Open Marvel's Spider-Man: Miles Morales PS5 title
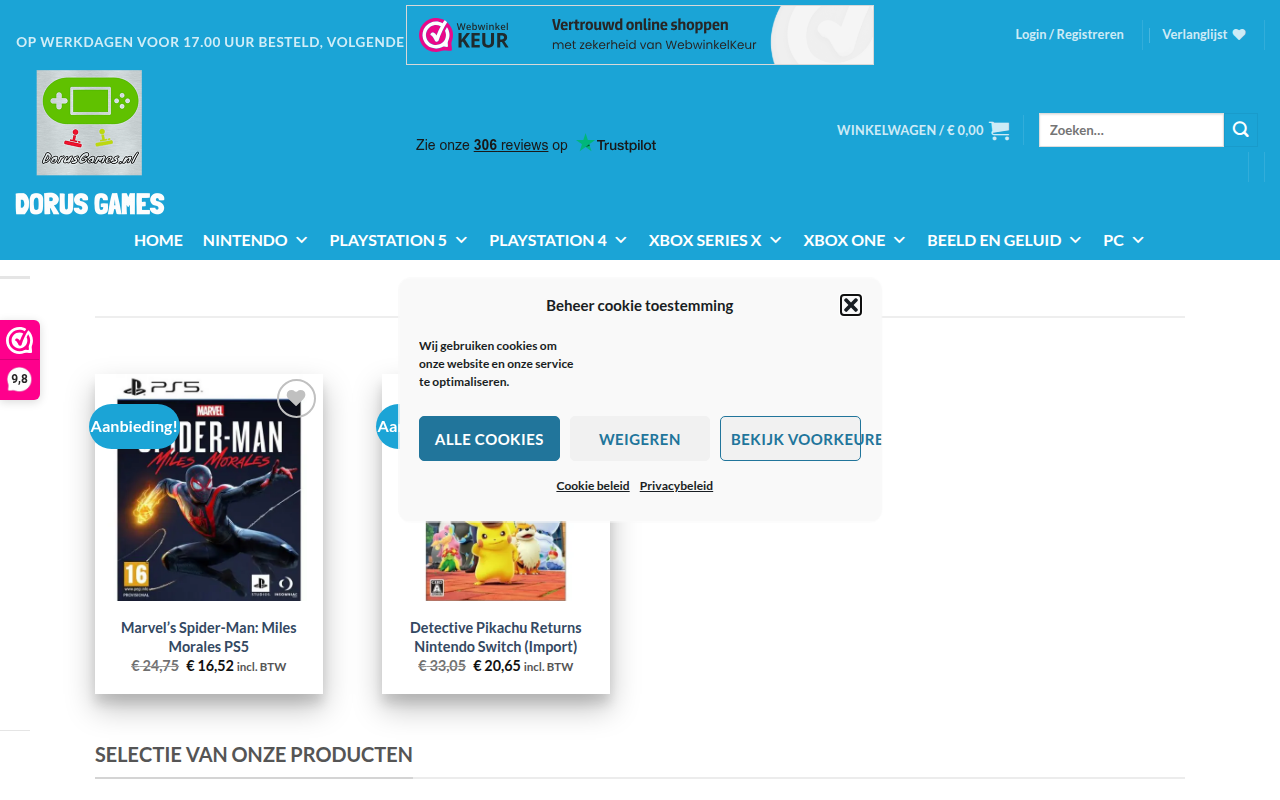This screenshot has width=1280, height=800. (x=209, y=637)
